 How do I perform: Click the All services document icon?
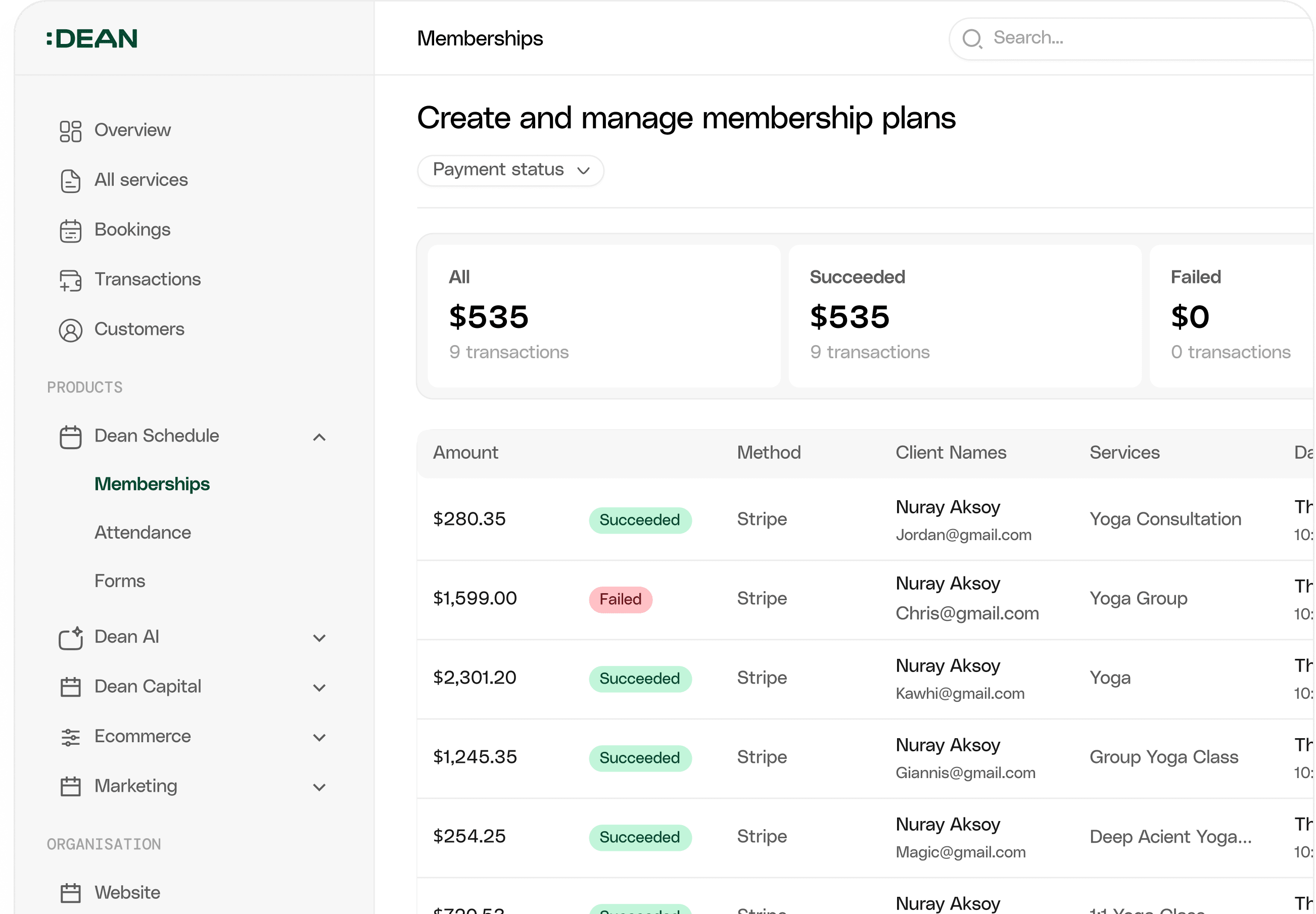(x=70, y=180)
